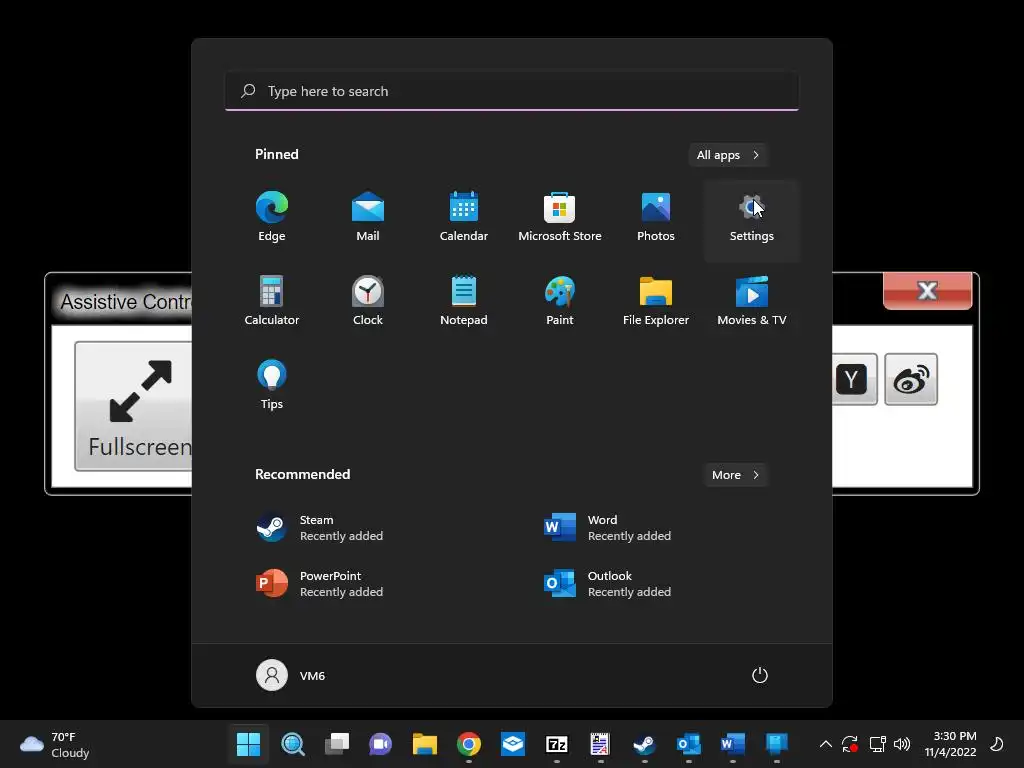This screenshot has width=1024, height=768.
Task: Click Fullscreen button in Assistive Control window
Action: click(134, 406)
